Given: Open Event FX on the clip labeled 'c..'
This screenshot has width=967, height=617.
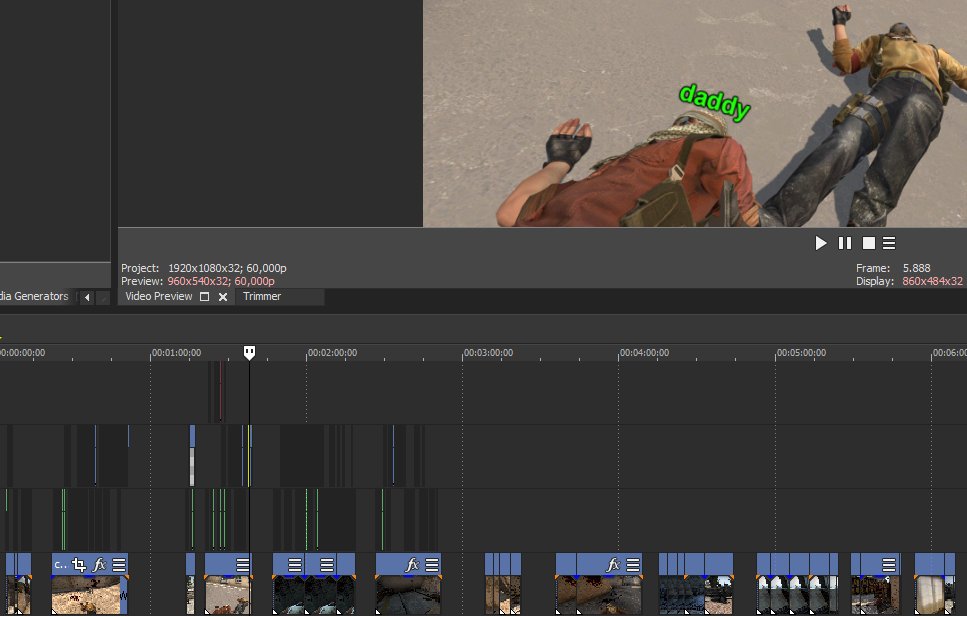Looking at the screenshot, I should point(99,565).
